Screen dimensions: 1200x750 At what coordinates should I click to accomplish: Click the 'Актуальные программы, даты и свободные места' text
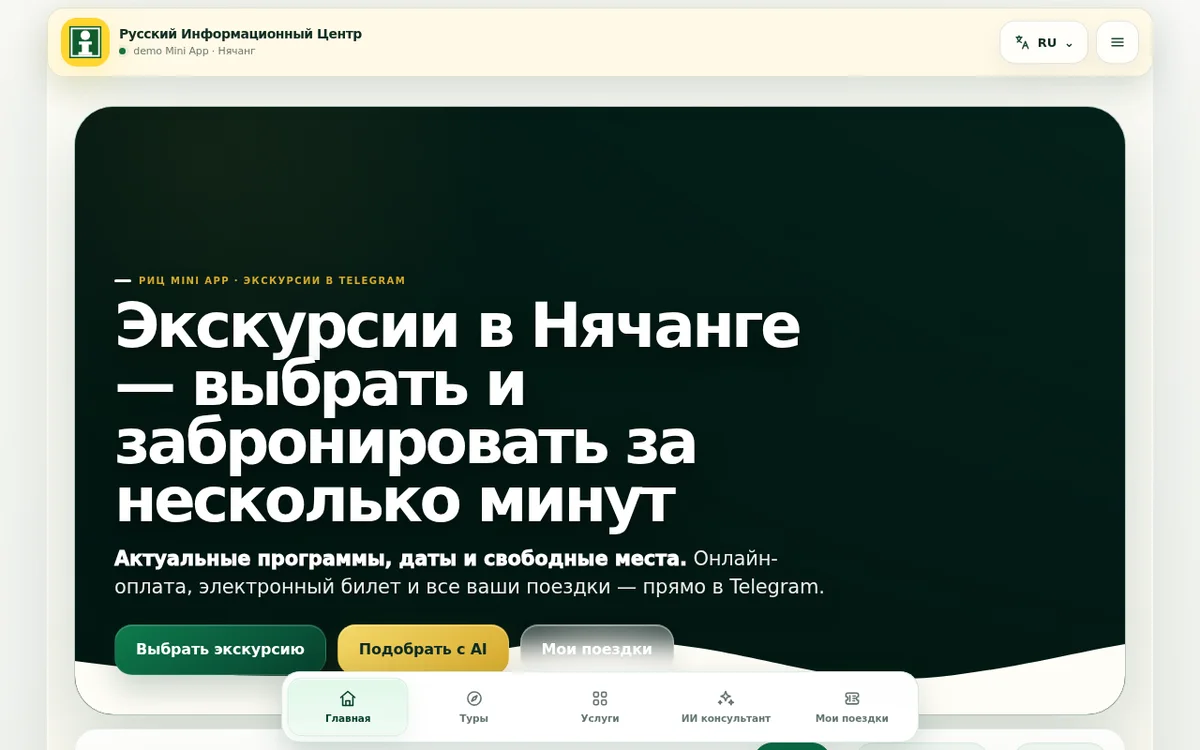click(400, 559)
